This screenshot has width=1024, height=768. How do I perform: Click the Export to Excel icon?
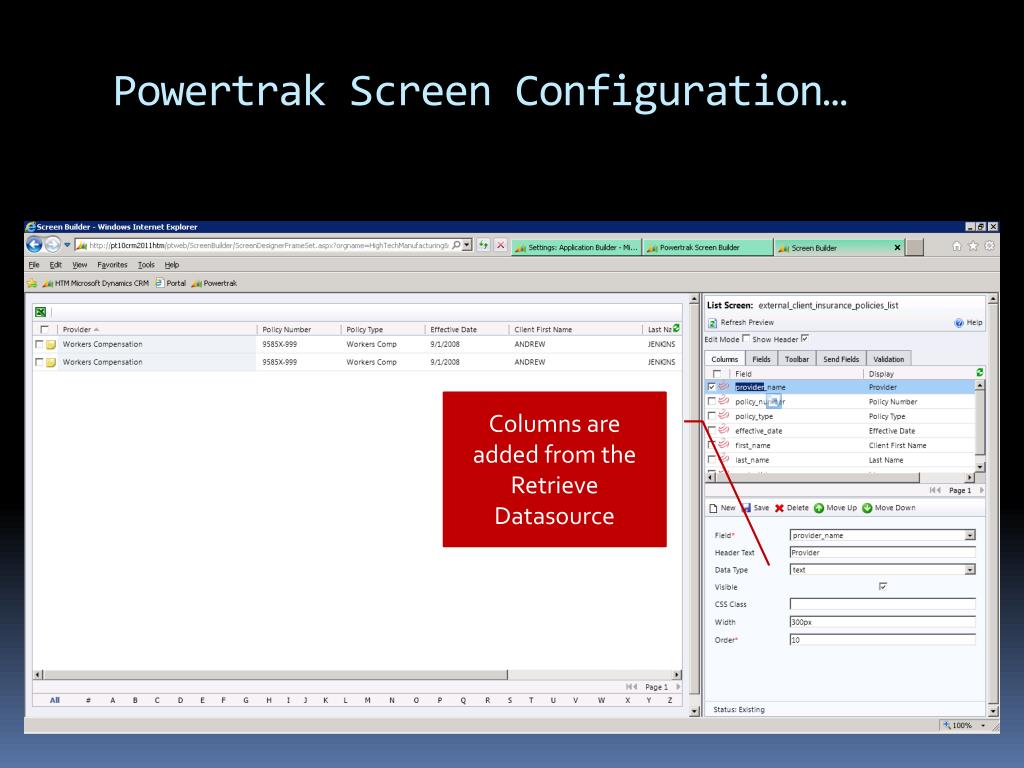click(x=40, y=312)
